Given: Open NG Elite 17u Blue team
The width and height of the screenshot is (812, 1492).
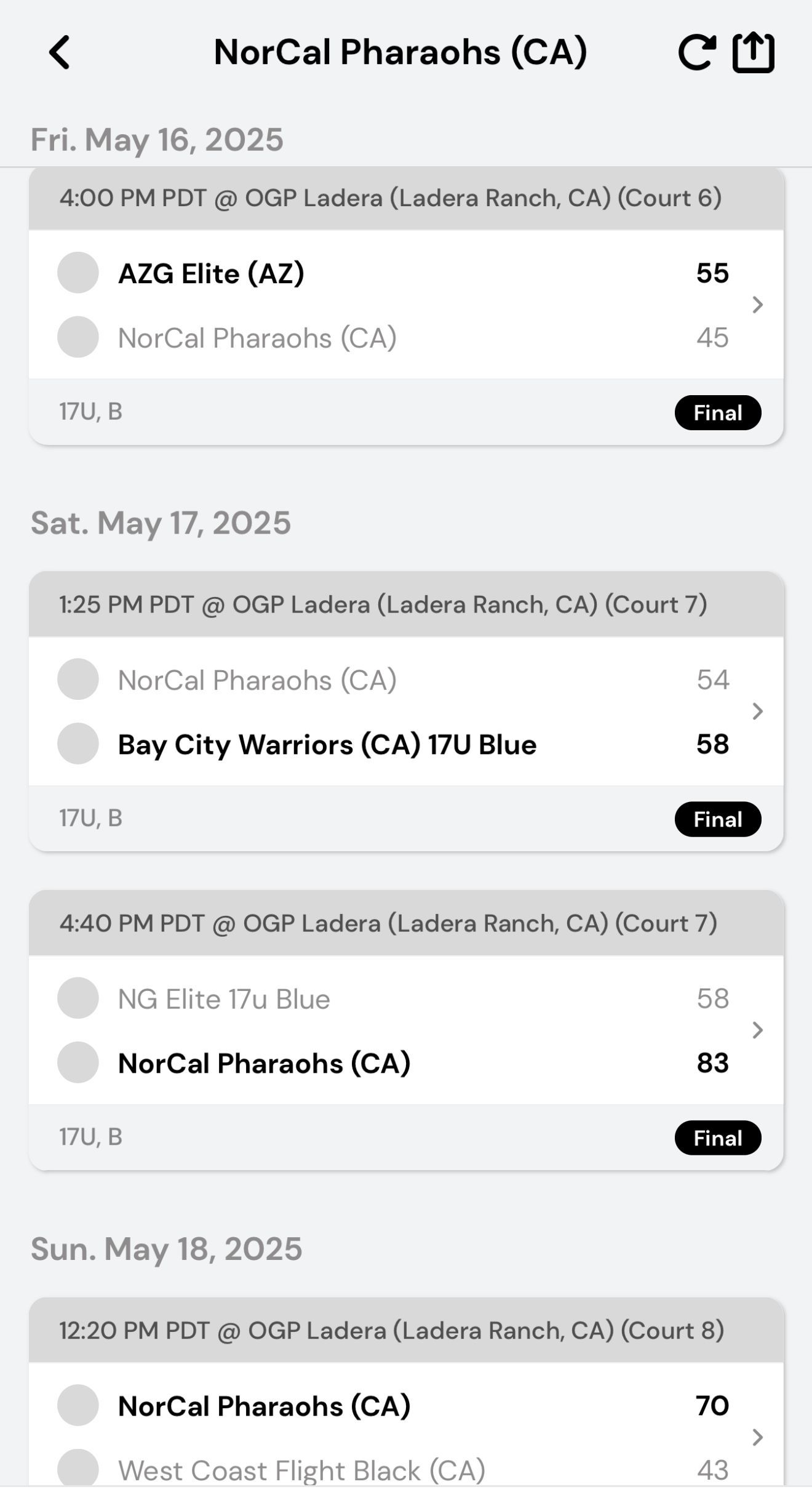Looking at the screenshot, I should click(x=224, y=999).
